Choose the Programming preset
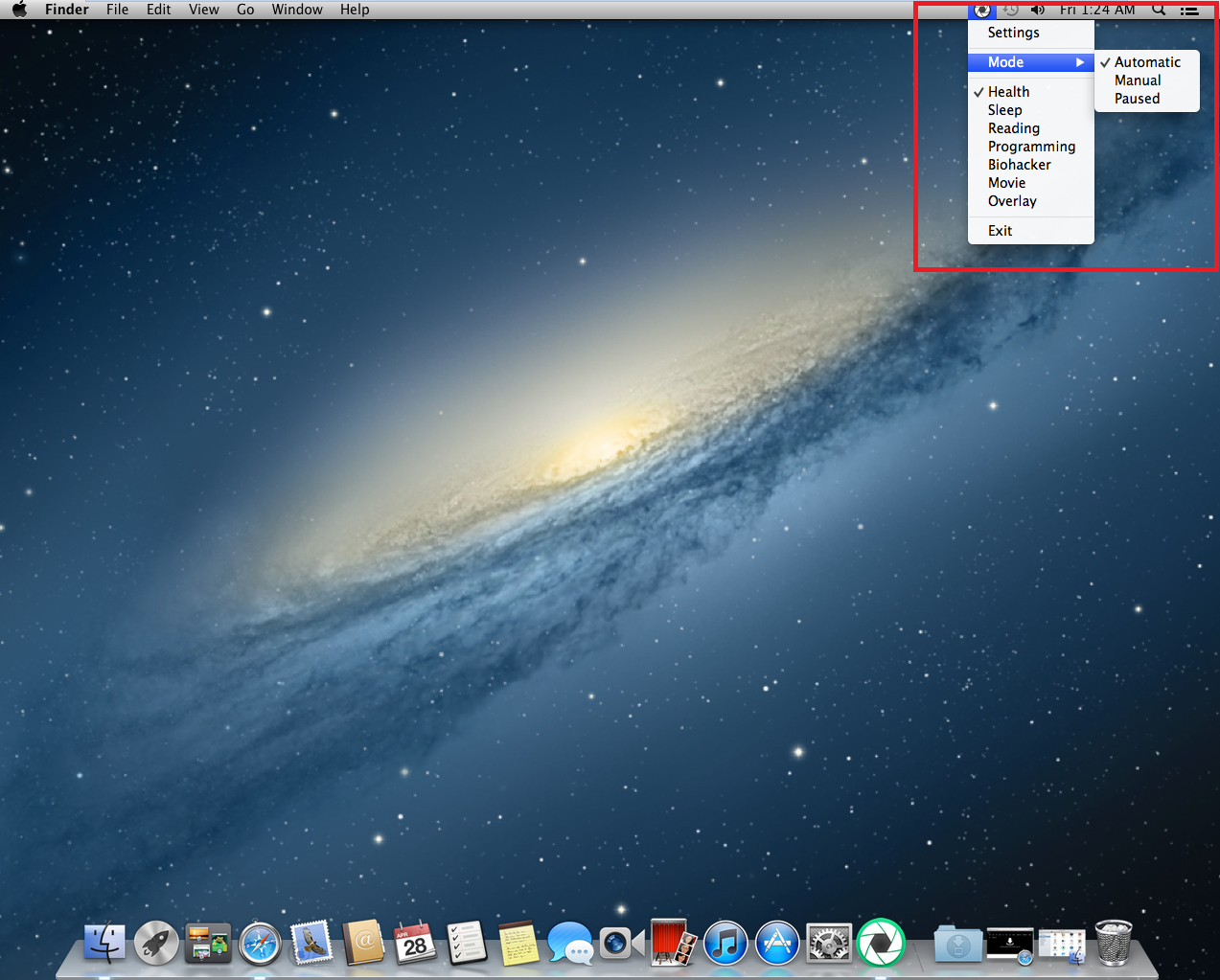Image resolution: width=1220 pixels, height=980 pixels. click(1030, 147)
